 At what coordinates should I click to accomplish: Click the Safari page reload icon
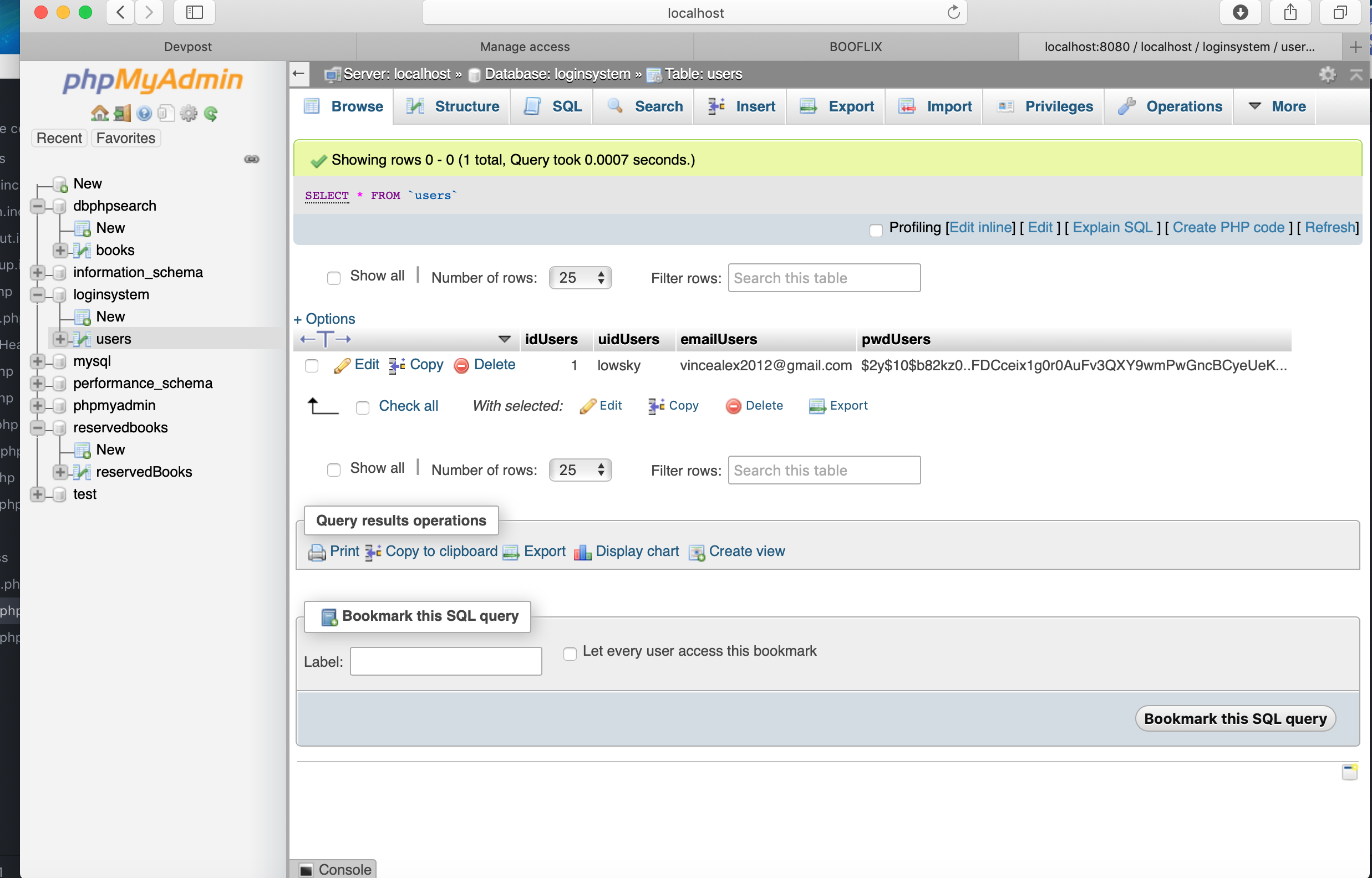pyautogui.click(x=953, y=13)
